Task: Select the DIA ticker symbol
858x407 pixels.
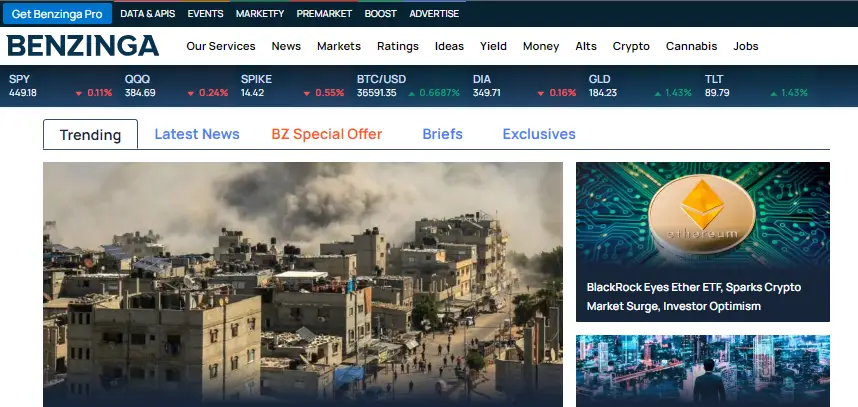Action: tap(482, 79)
